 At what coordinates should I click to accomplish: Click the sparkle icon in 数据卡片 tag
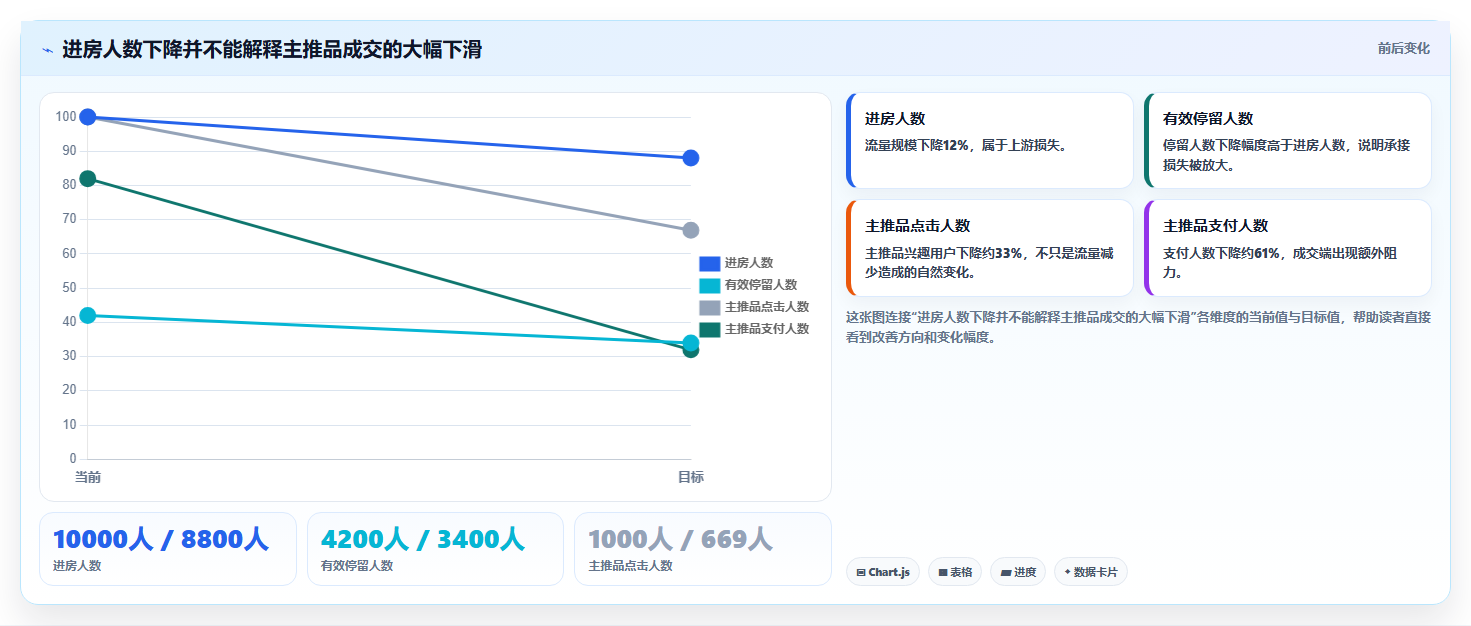coord(1068,572)
